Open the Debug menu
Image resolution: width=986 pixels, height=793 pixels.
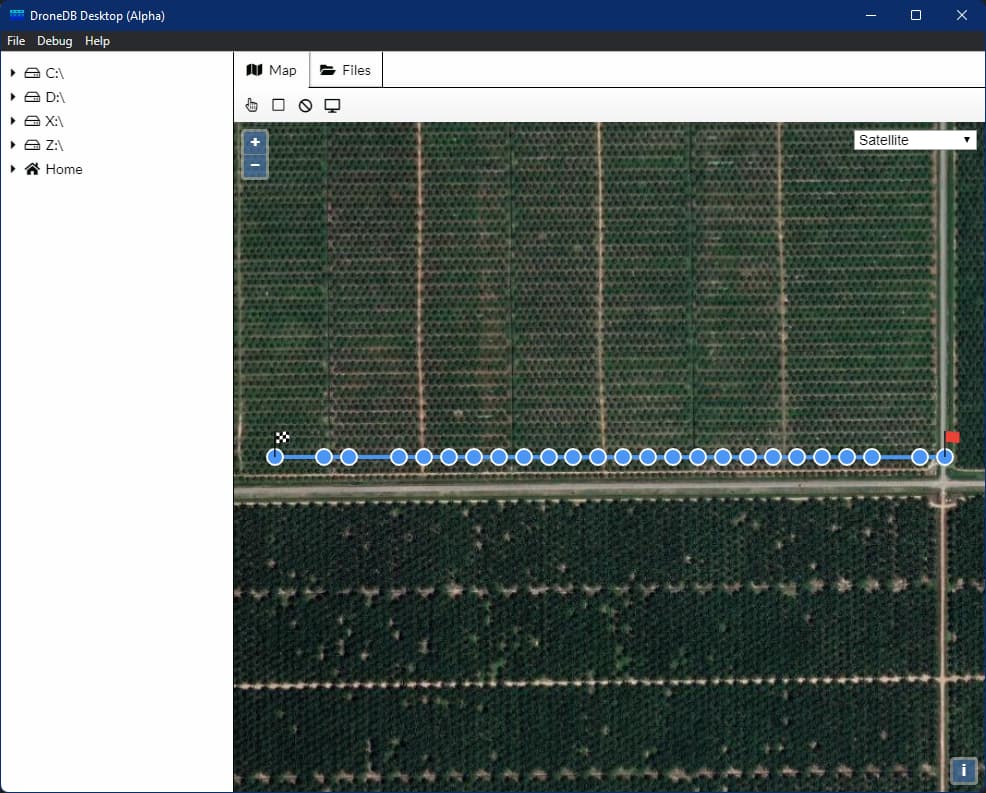(x=55, y=41)
